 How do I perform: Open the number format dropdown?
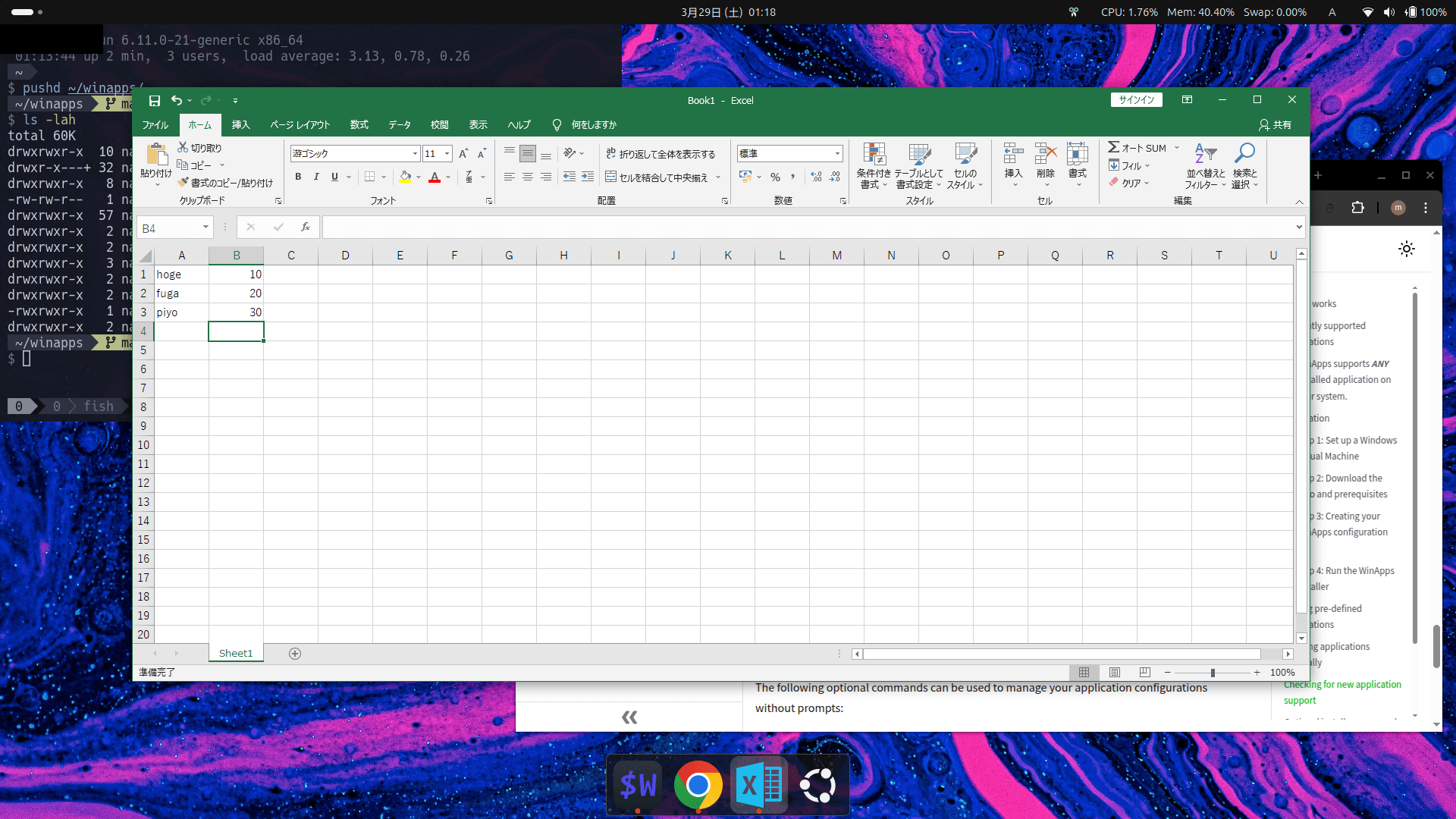coord(837,154)
